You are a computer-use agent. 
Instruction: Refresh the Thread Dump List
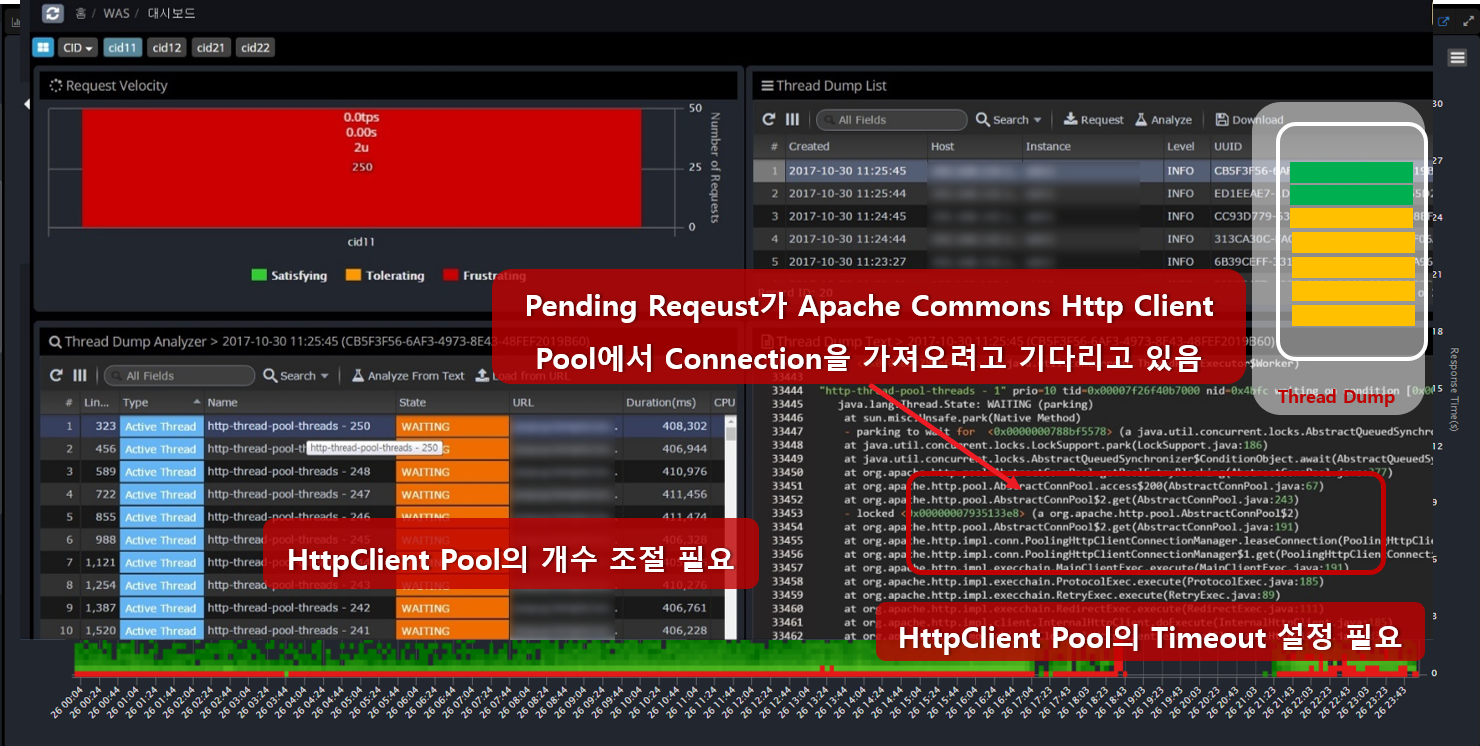pyautogui.click(x=769, y=119)
